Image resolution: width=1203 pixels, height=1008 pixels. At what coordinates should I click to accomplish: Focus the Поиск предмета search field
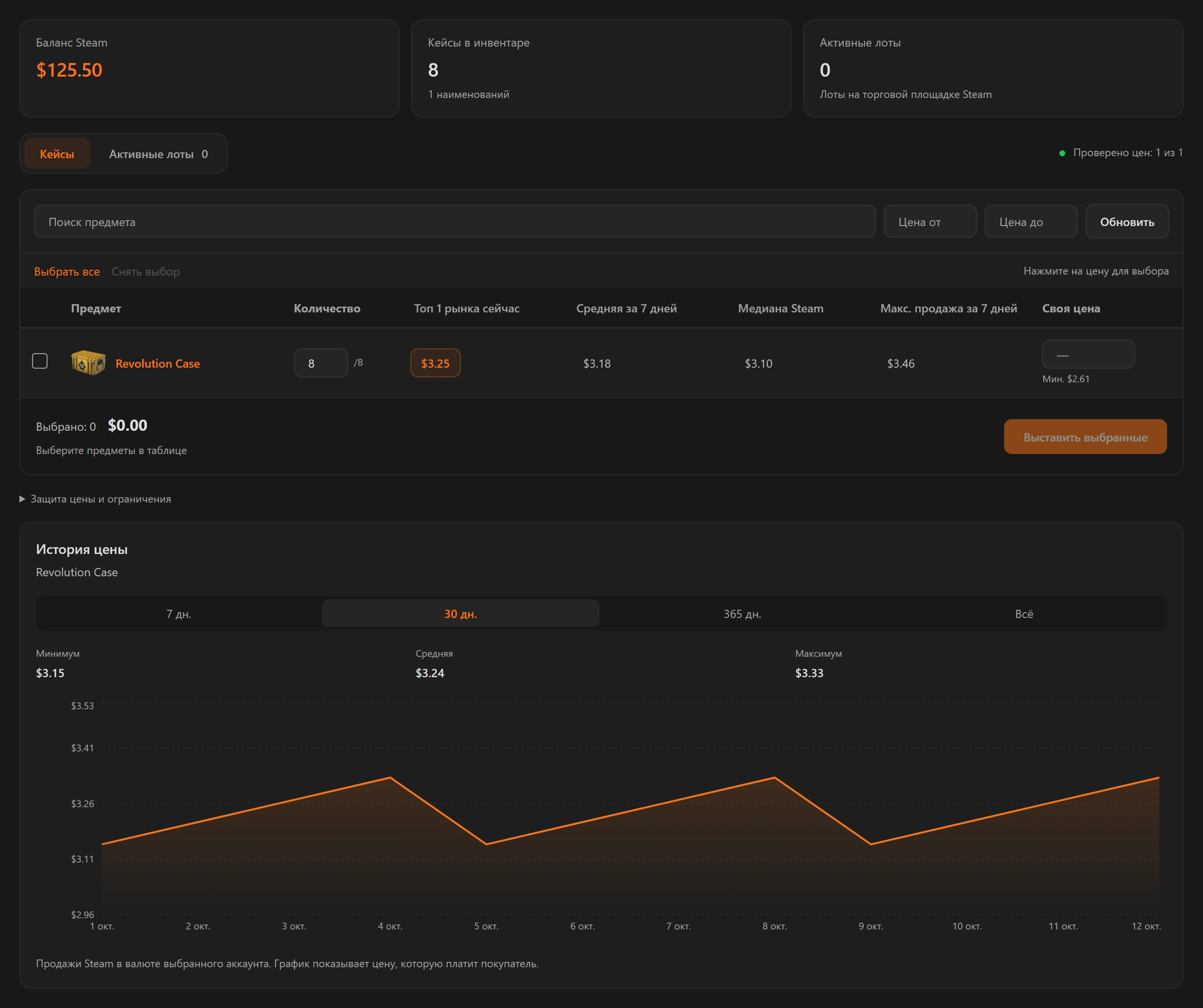click(454, 222)
